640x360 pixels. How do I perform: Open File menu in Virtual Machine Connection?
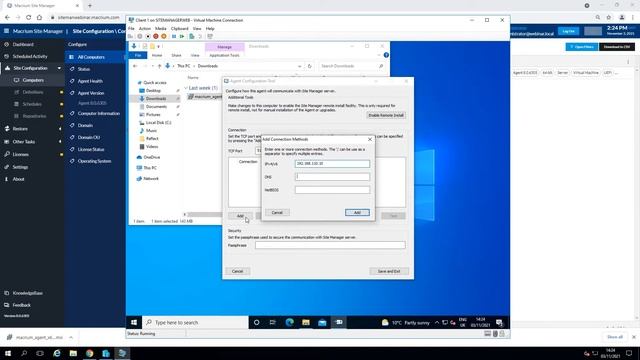131,29
